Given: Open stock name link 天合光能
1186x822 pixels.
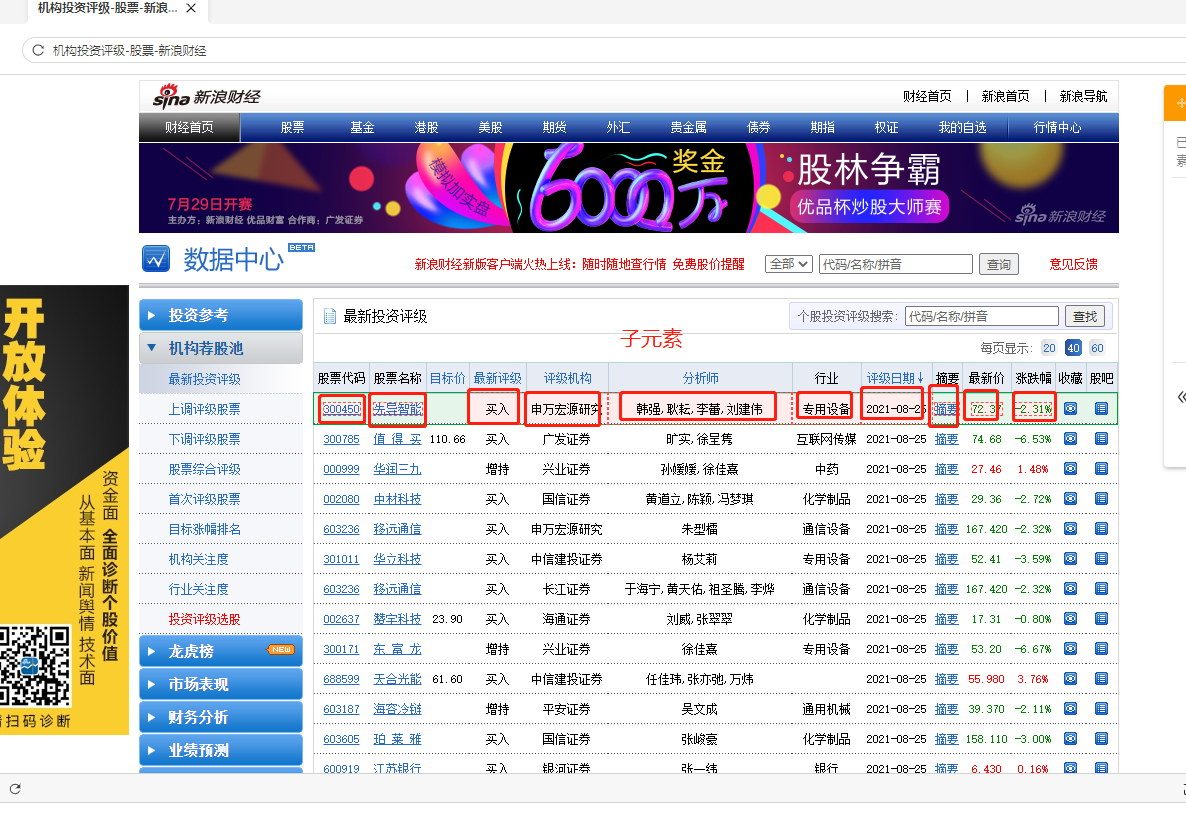Looking at the screenshot, I should click(x=397, y=679).
